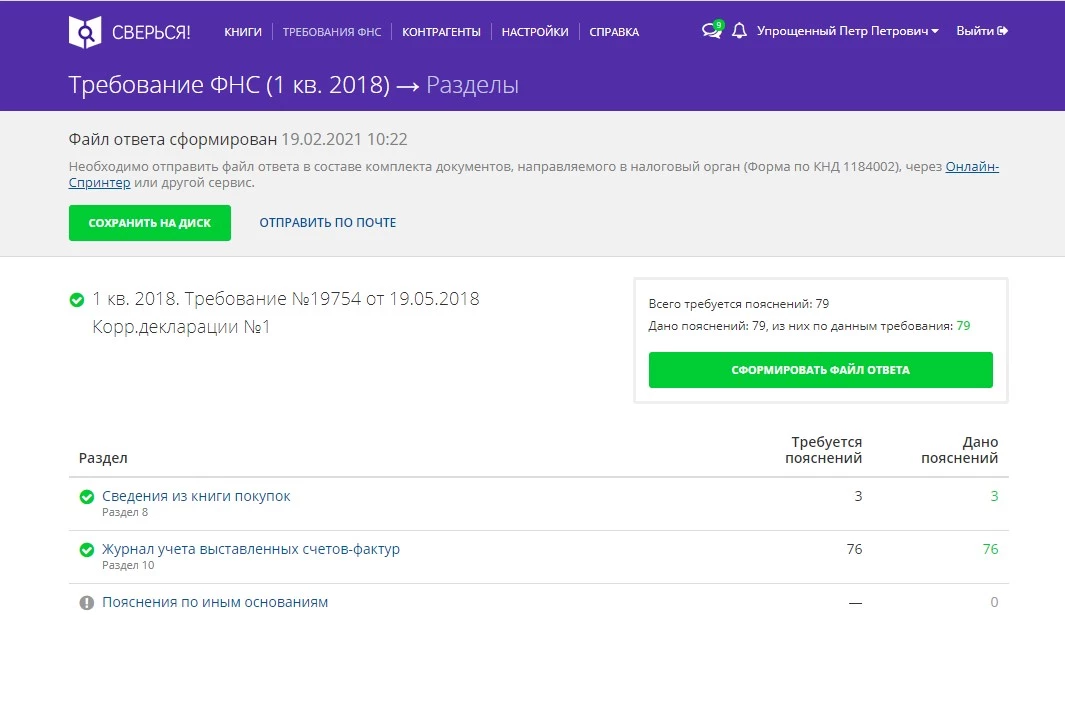Click green checkmark beside Журнал учета счетов-фактур
Image resolution: width=1065 pixels, height=703 pixels.
click(x=87, y=550)
